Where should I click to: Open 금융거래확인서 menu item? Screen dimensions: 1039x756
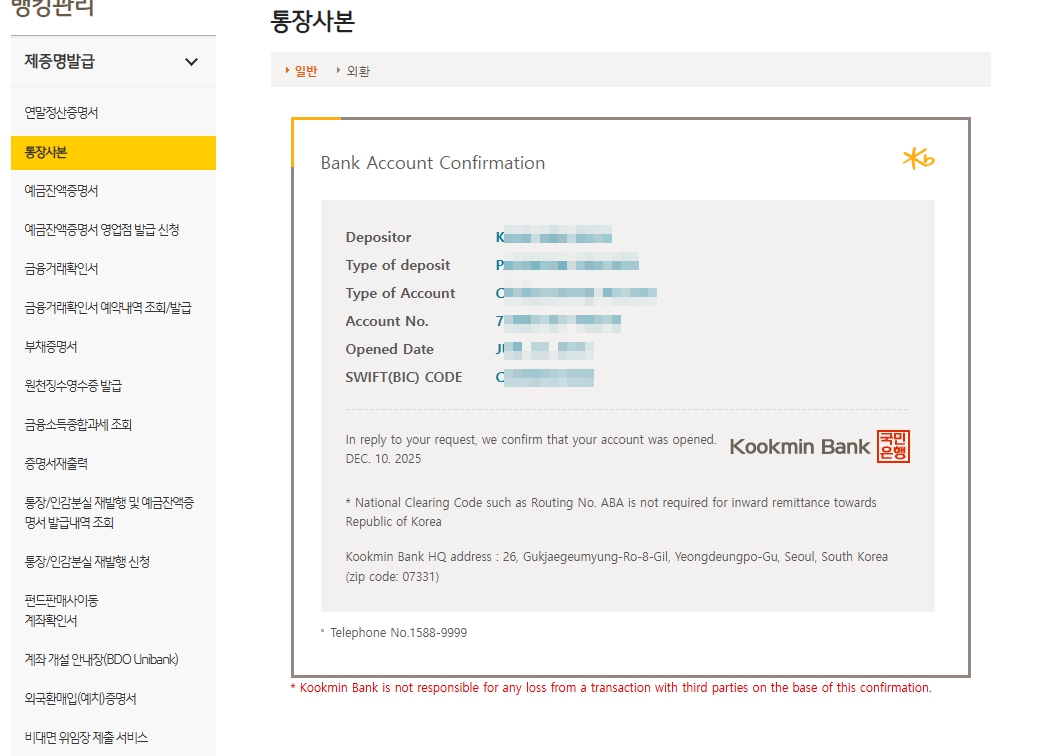pyautogui.click(x=62, y=269)
